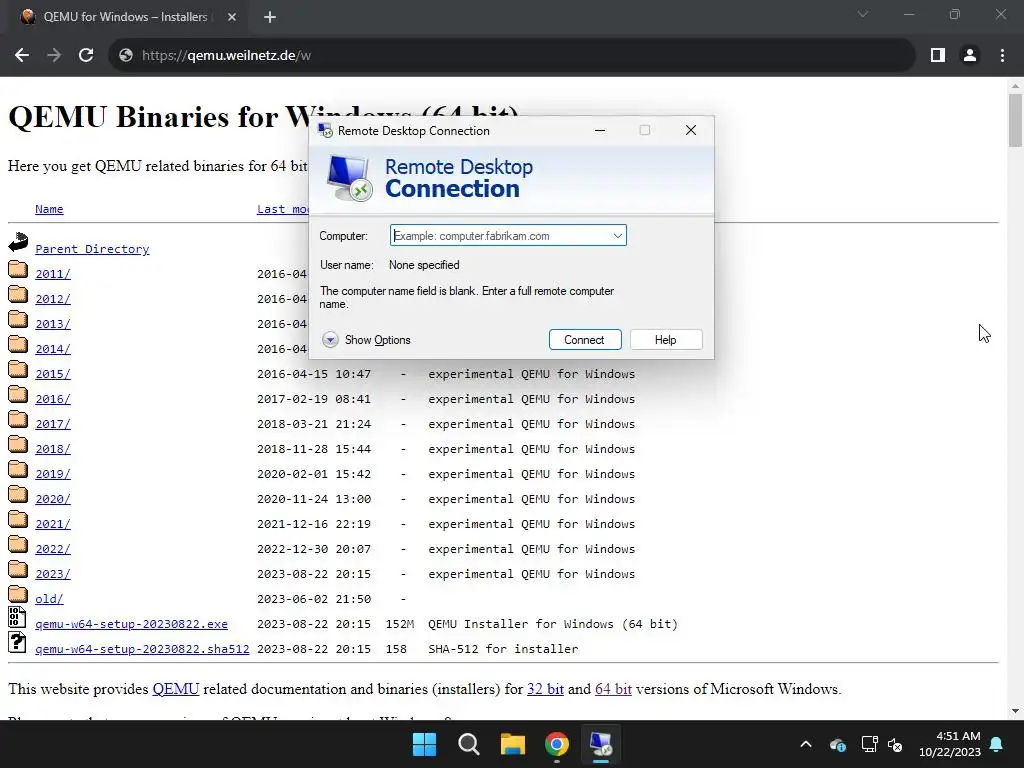This screenshot has width=1024, height=768.
Task: Select the QEMU for Windows – Installers tab
Action: coord(127,17)
